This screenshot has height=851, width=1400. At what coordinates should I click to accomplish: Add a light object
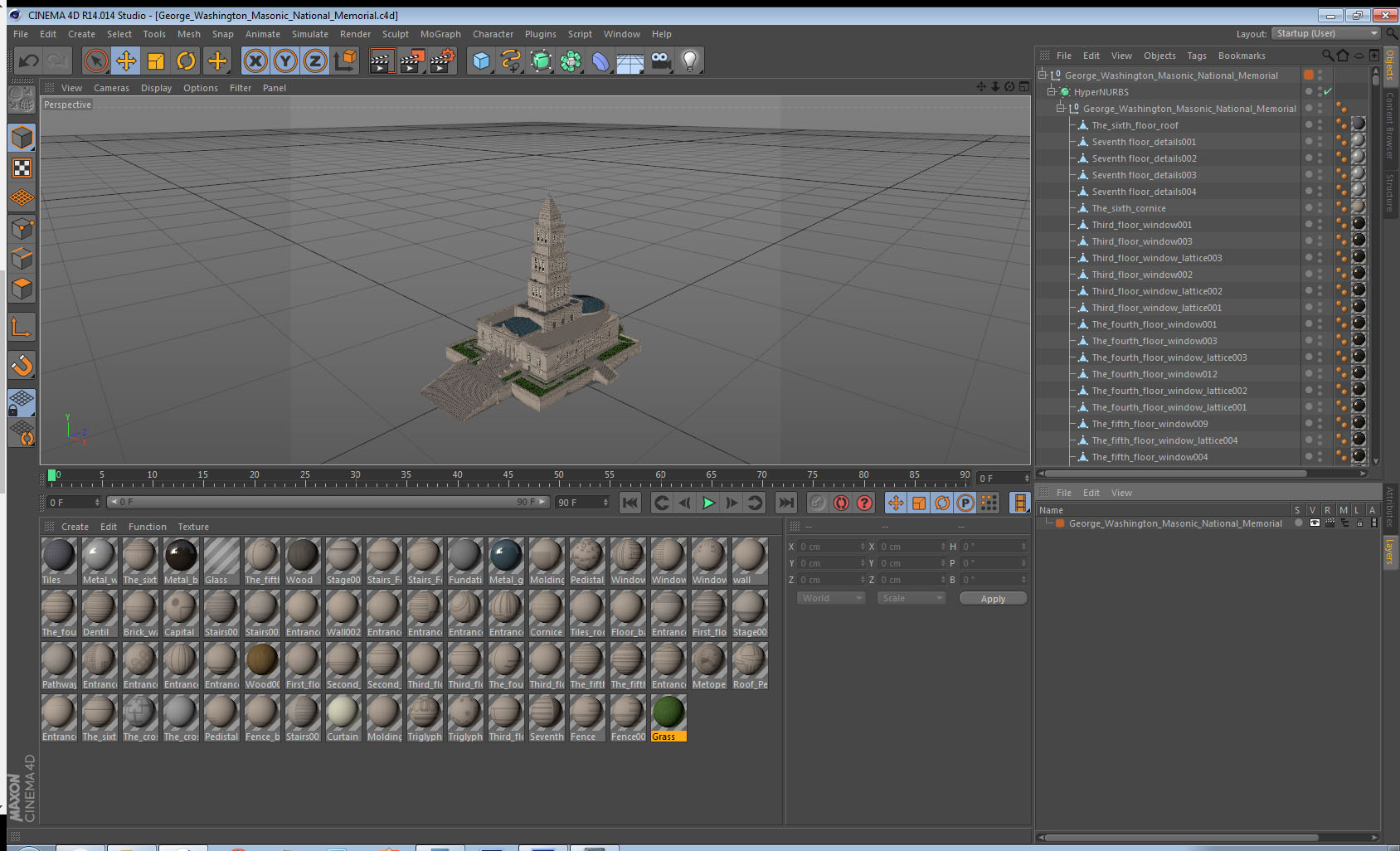point(690,61)
